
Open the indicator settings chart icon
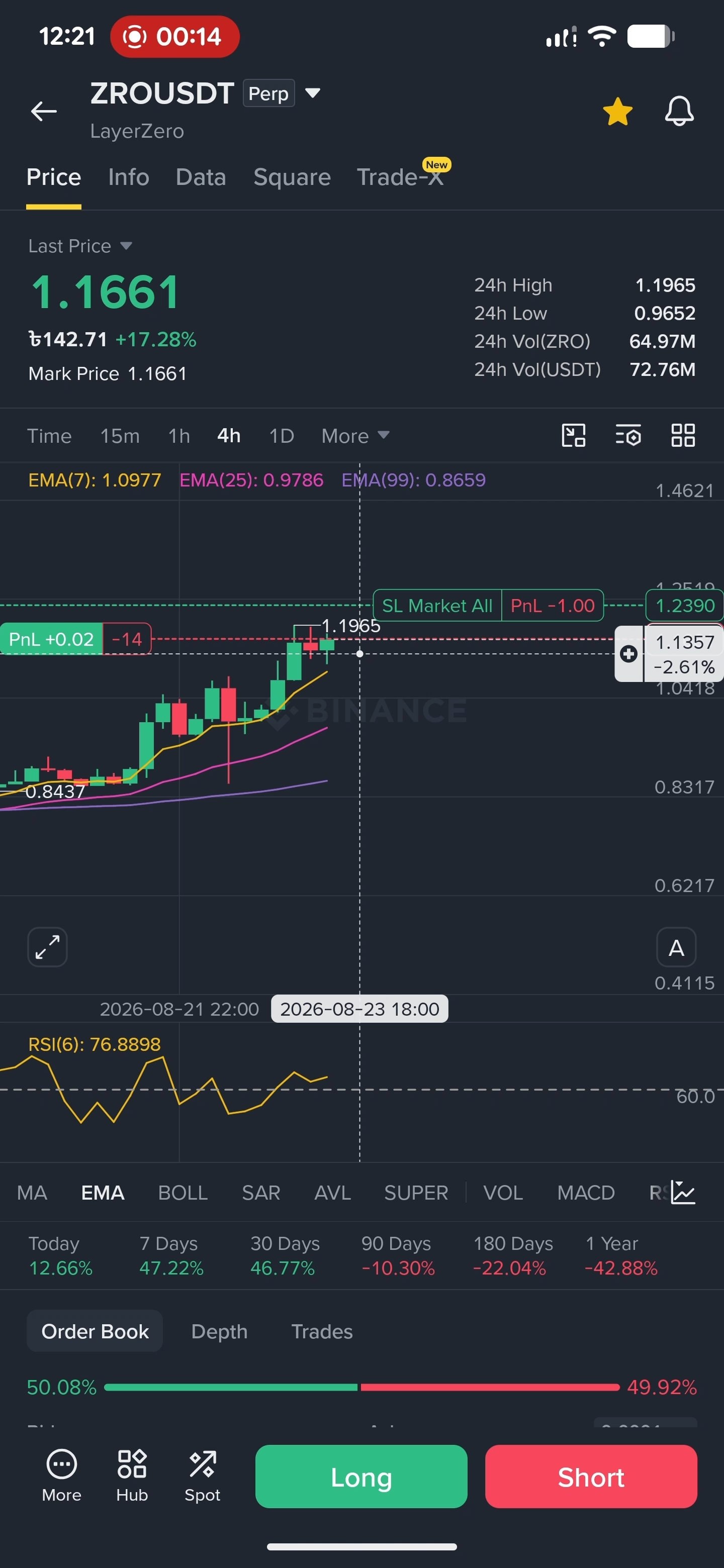(x=683, y=1193)
